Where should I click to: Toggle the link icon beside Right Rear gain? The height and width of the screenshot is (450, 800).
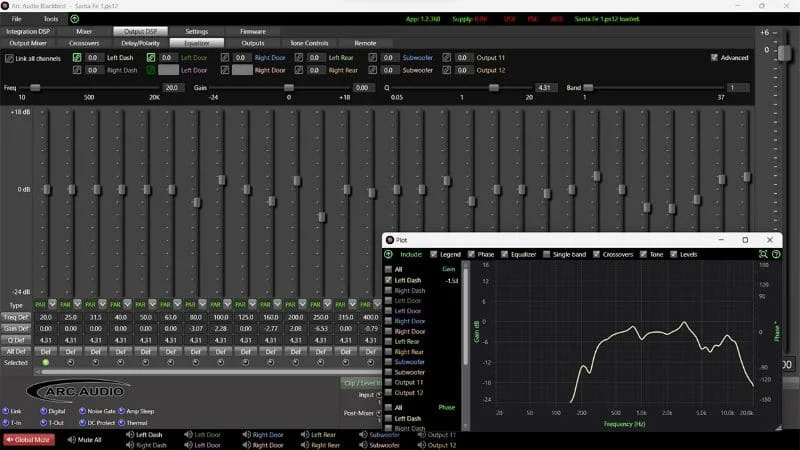299,70
